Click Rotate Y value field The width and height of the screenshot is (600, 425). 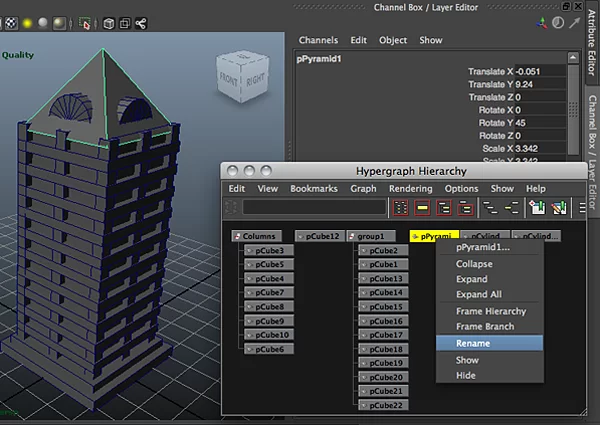(540, 123)
